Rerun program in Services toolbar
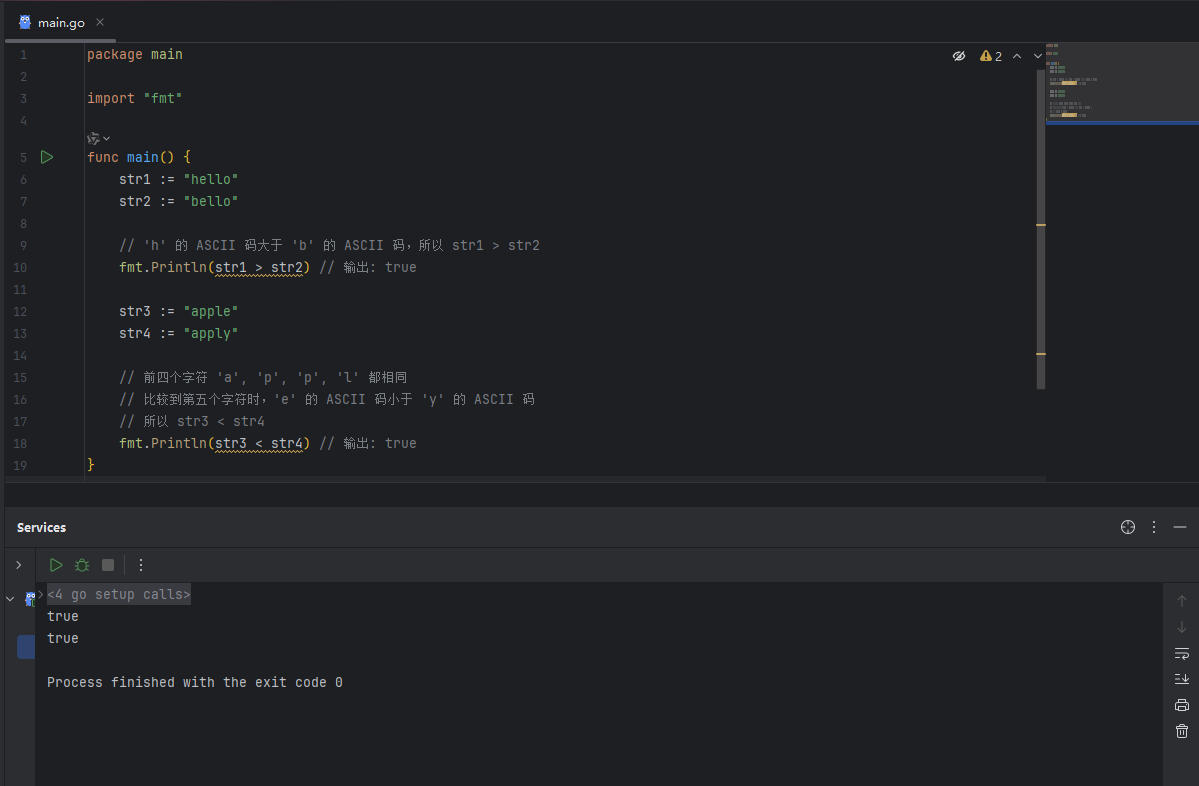The width and height of the screenshot is (1199, 786). [56, 565]
